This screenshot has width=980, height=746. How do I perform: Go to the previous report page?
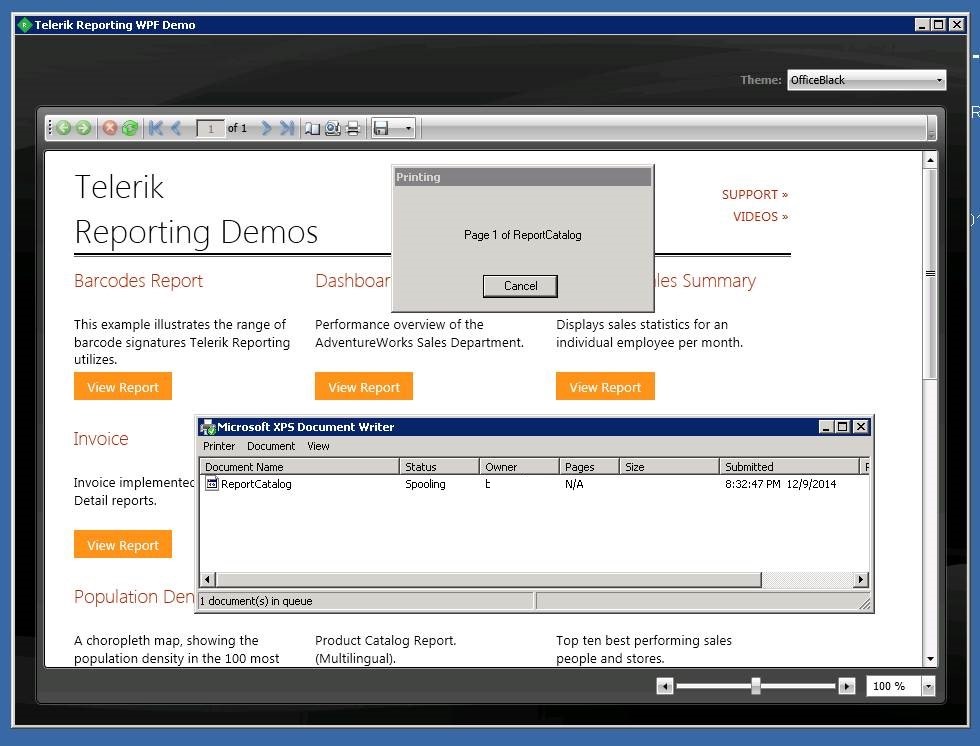pyautogui.click(x=176, y=128)
